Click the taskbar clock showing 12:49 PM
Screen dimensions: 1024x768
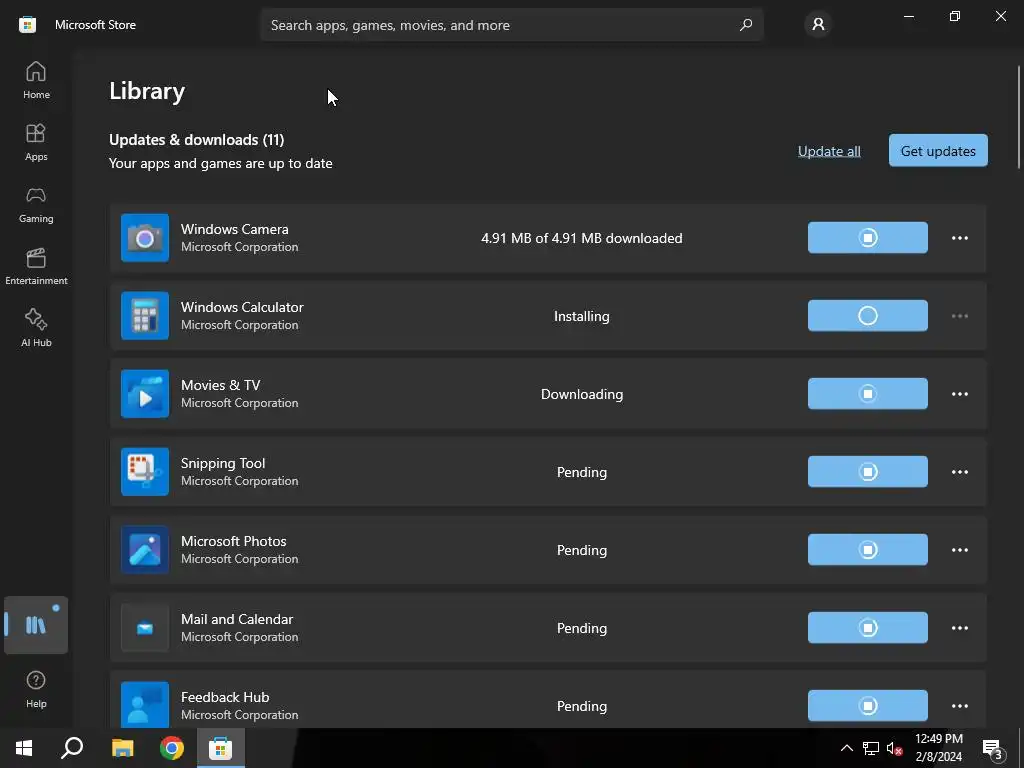938,748
